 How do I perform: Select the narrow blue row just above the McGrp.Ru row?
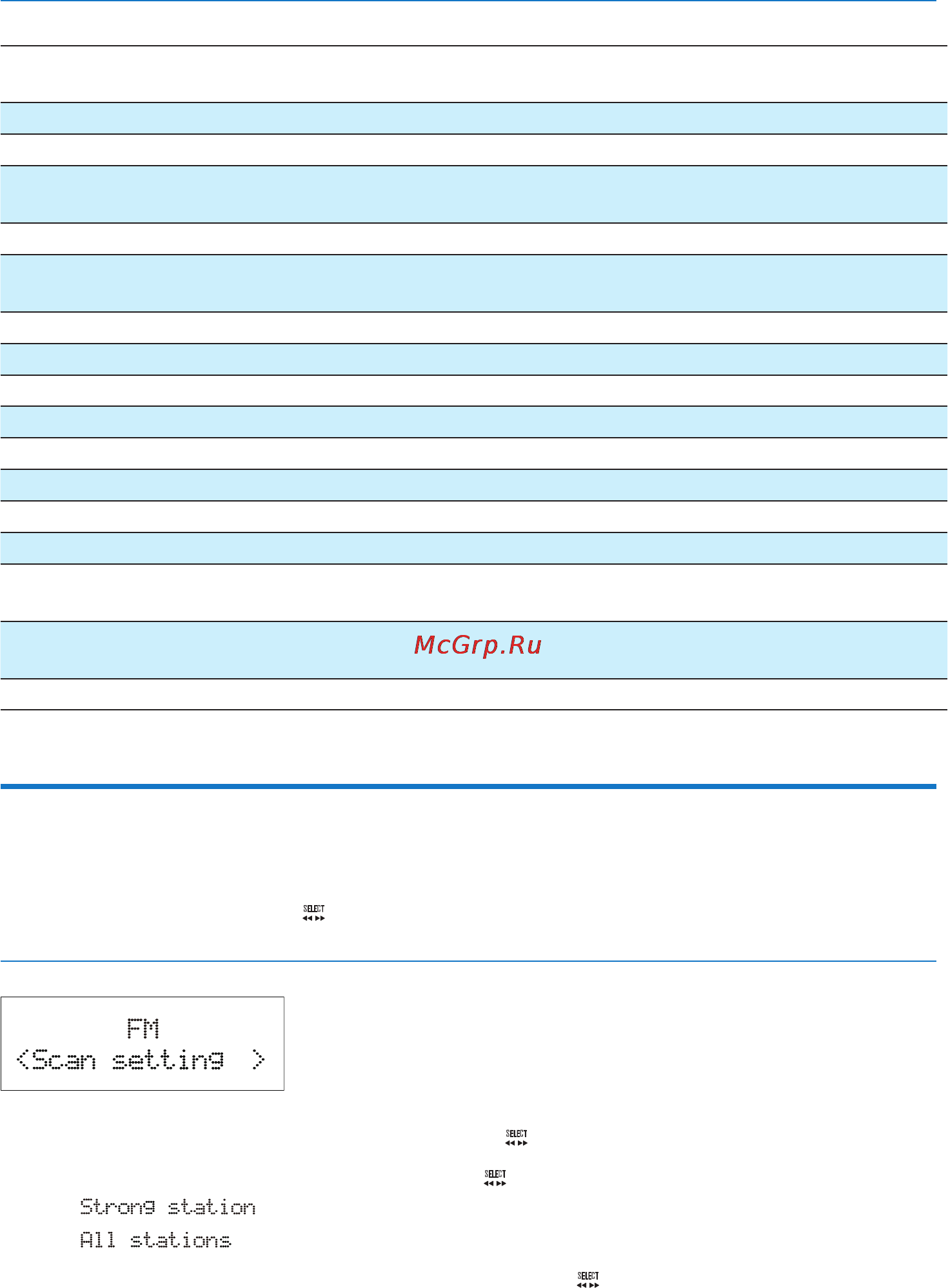pyautogui.click(x=474, y=548)
